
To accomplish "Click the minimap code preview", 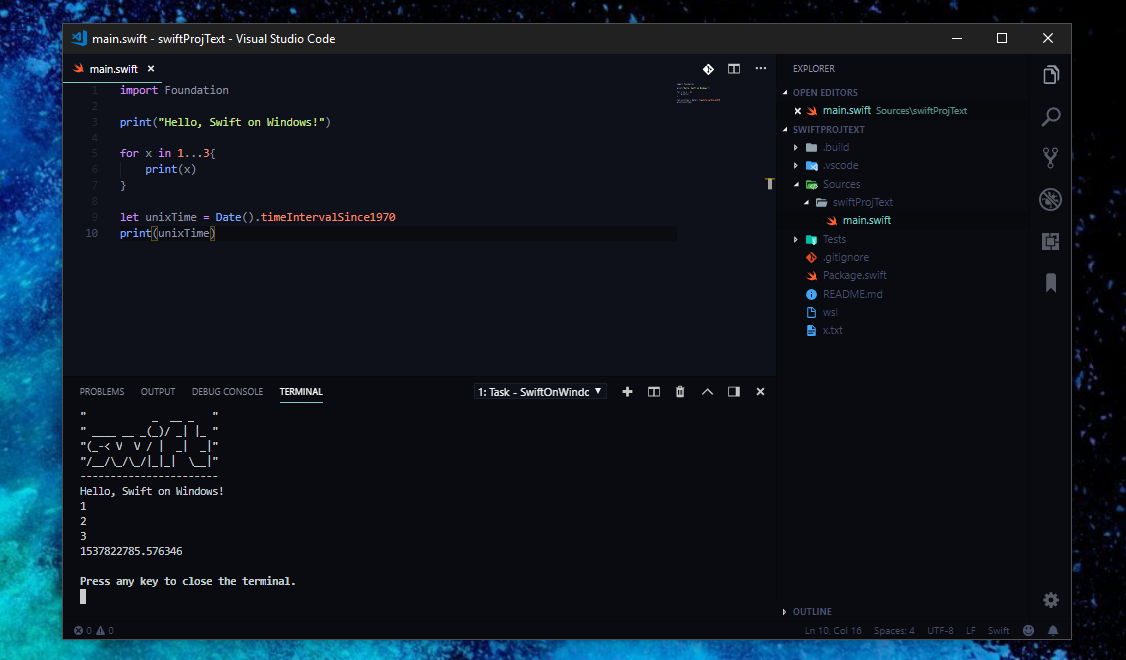I will pos(698,93).
